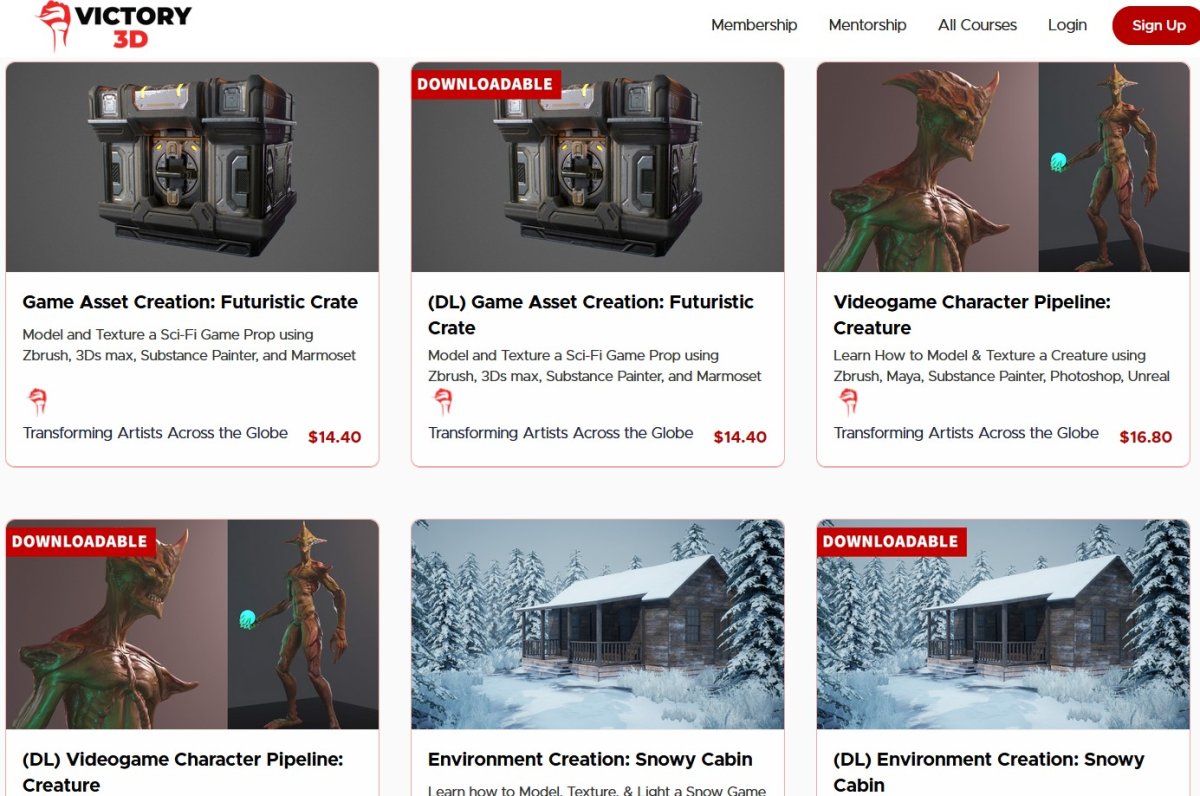Click author avatar icon on (DL) Futuristic Crate card
Viewport: 1200px width, 796px height.
point(443,401)
